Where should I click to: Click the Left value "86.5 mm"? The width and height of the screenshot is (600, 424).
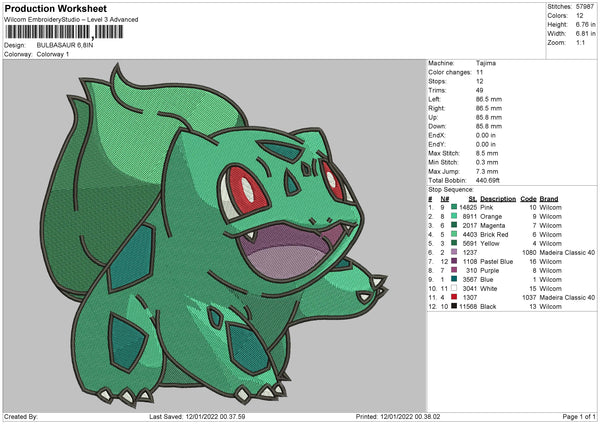coord(489,99)
